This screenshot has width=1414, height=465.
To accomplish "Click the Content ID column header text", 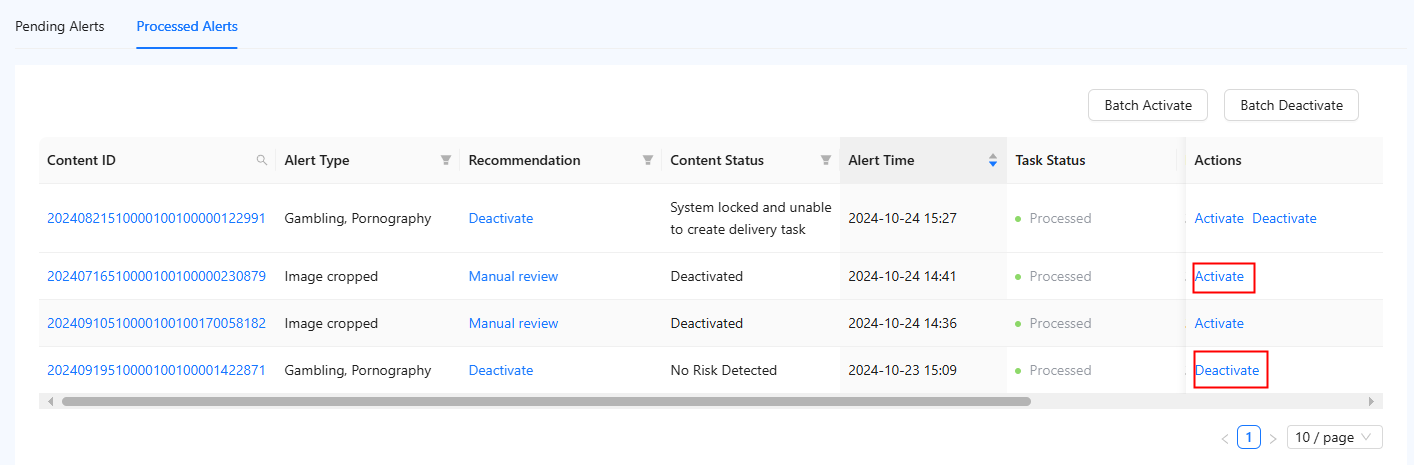I will click(x=81, y=160).
